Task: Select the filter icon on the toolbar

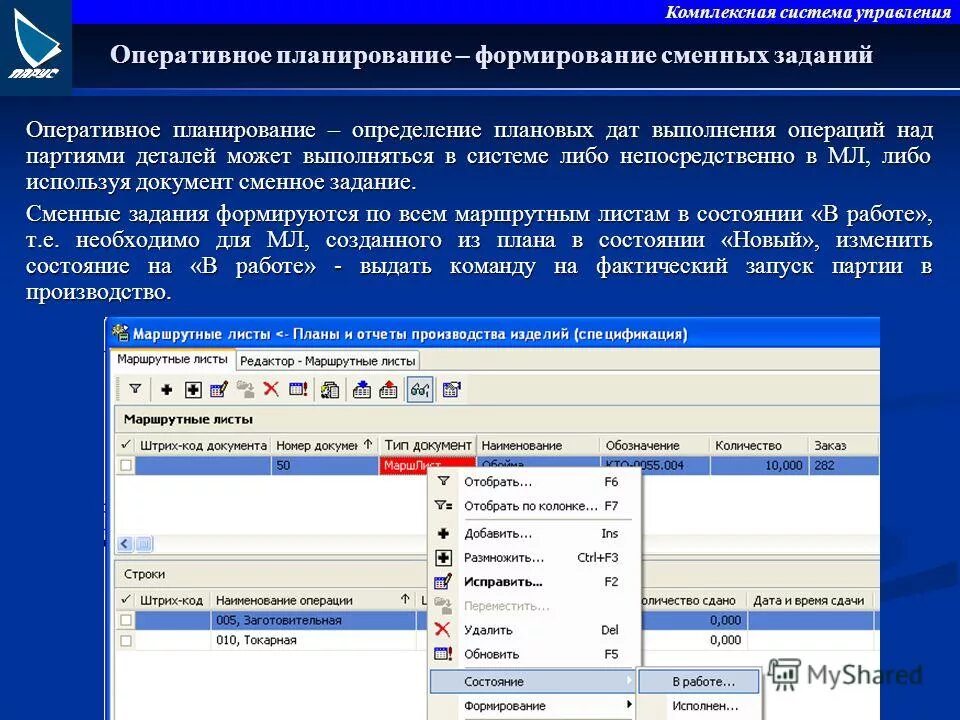Action: click(134, 390)
